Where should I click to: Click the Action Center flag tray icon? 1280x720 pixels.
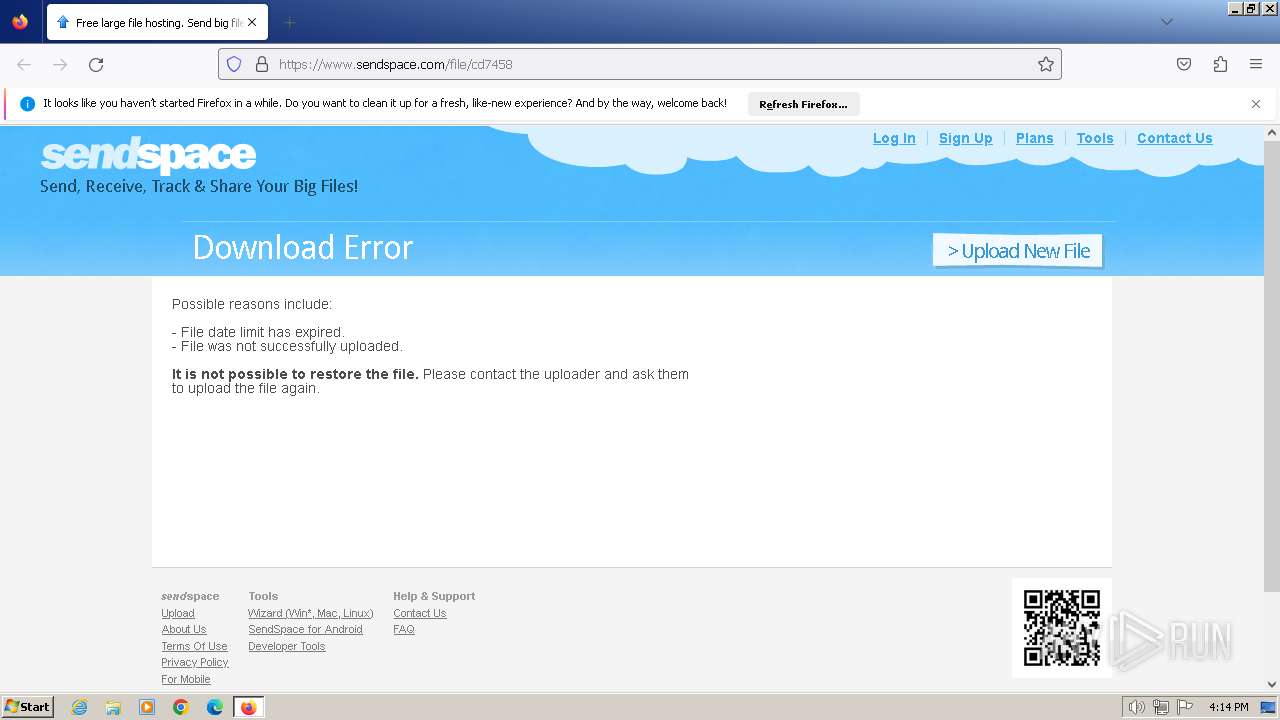[x=1184, y=707]
